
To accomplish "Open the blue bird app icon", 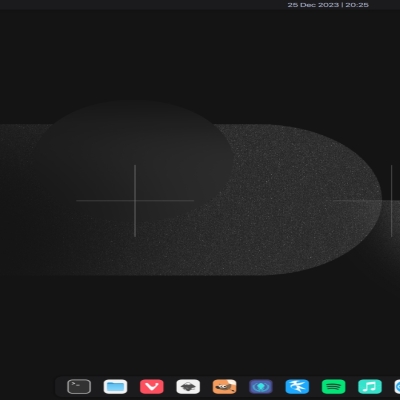I will click(297, 387).
